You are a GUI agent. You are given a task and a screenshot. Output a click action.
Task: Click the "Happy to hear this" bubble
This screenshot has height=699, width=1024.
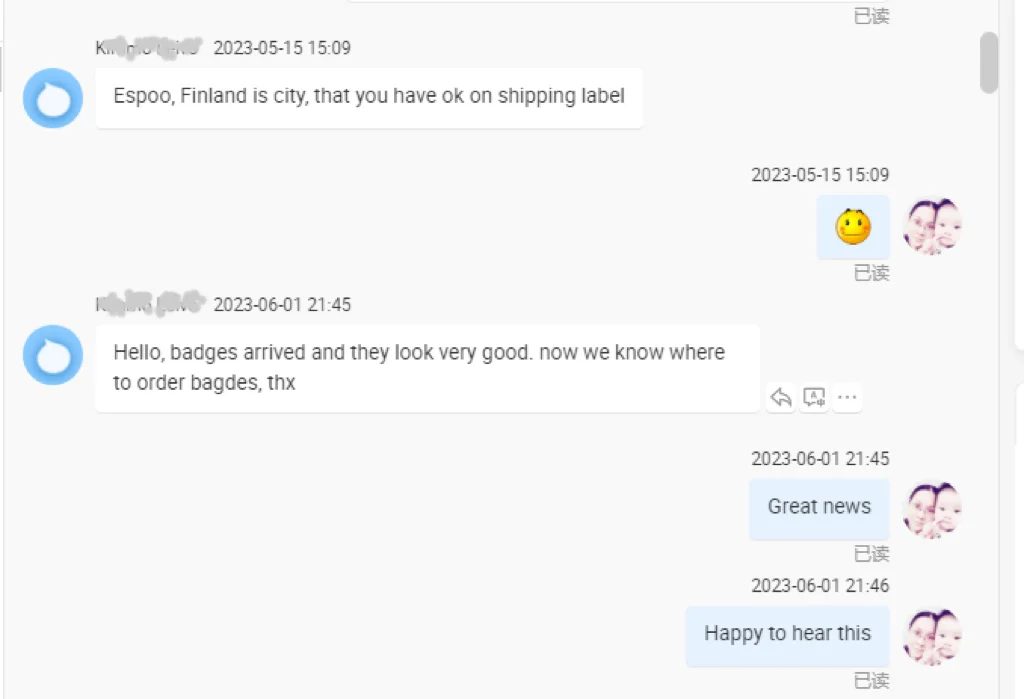pyautogui.click(x=787, y=634)
